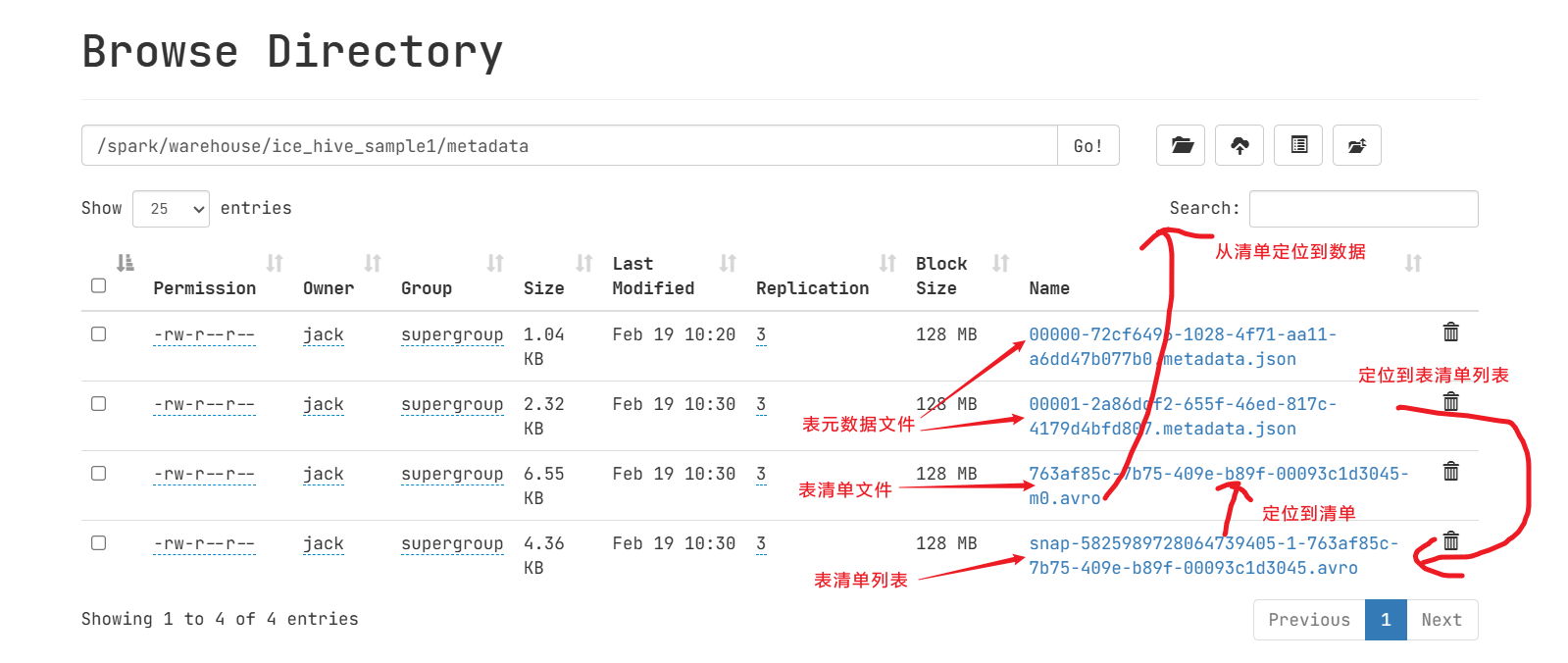Viewport: 1568px width, 663px height.
Task: Click owner jack in 4.36 KB row
Action: point(324,544)
